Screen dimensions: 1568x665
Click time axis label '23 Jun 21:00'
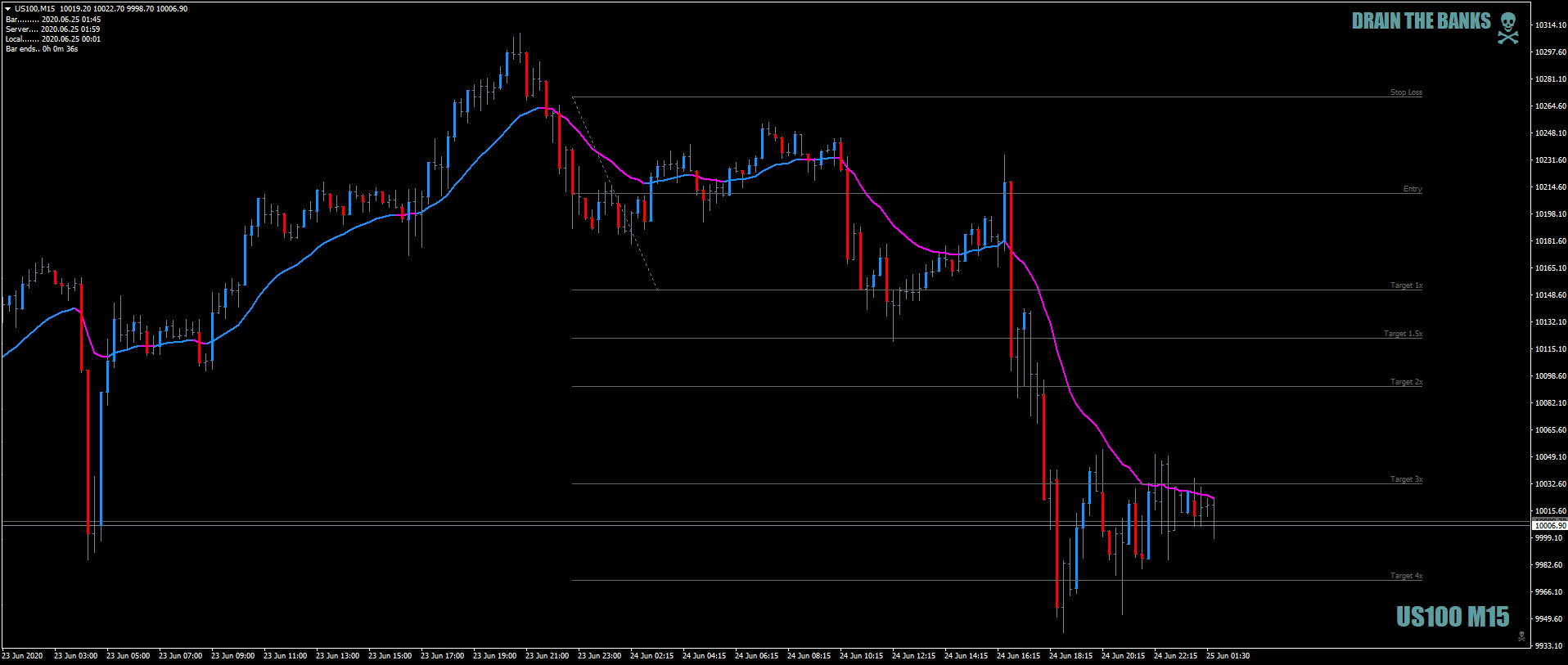(547, 656)
